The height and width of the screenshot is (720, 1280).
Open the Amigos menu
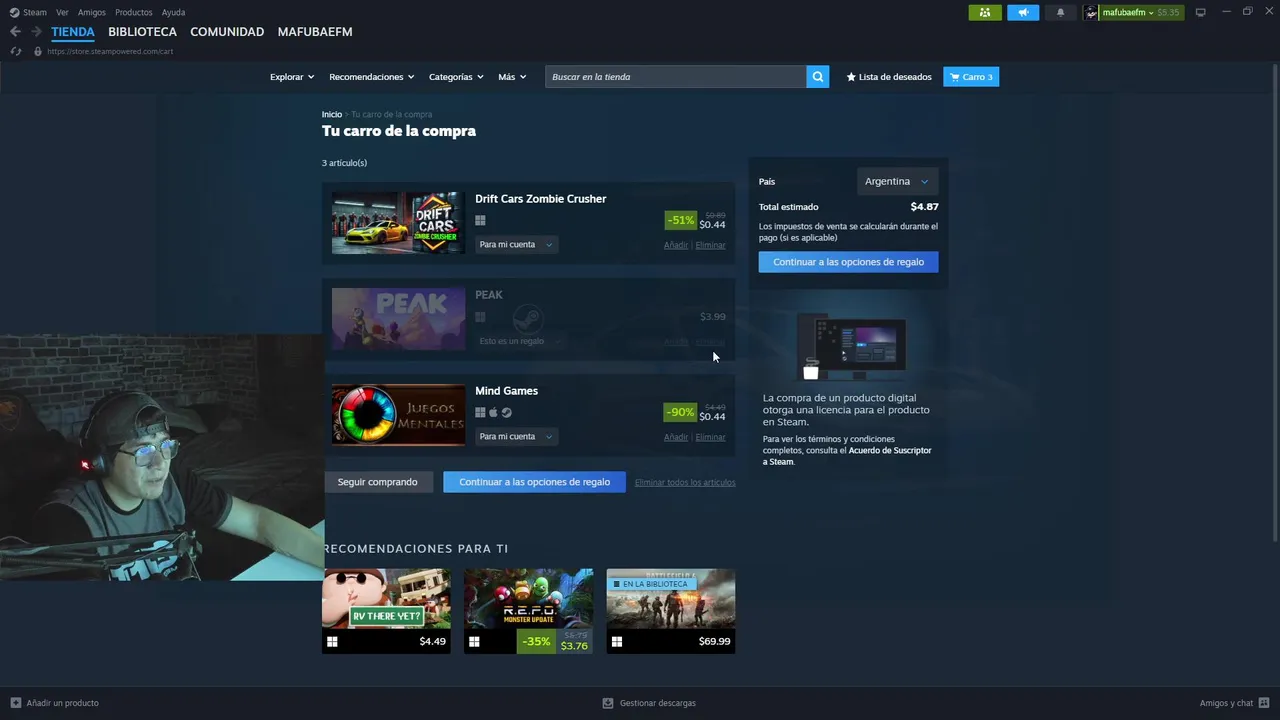92,12
